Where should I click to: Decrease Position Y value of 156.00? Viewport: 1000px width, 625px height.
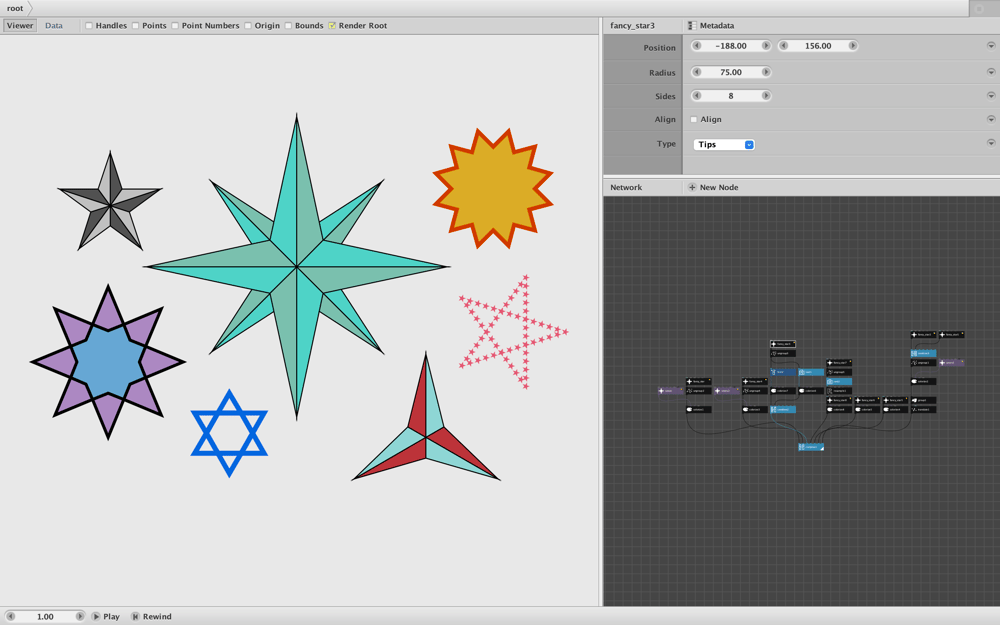click(783, 46)
